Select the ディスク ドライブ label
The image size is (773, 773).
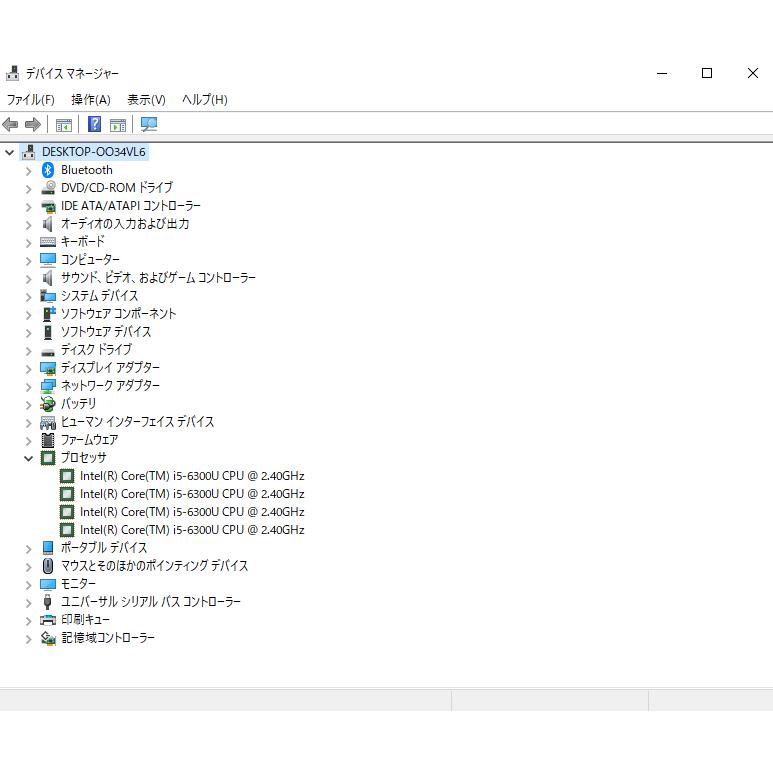click(96, 350)
